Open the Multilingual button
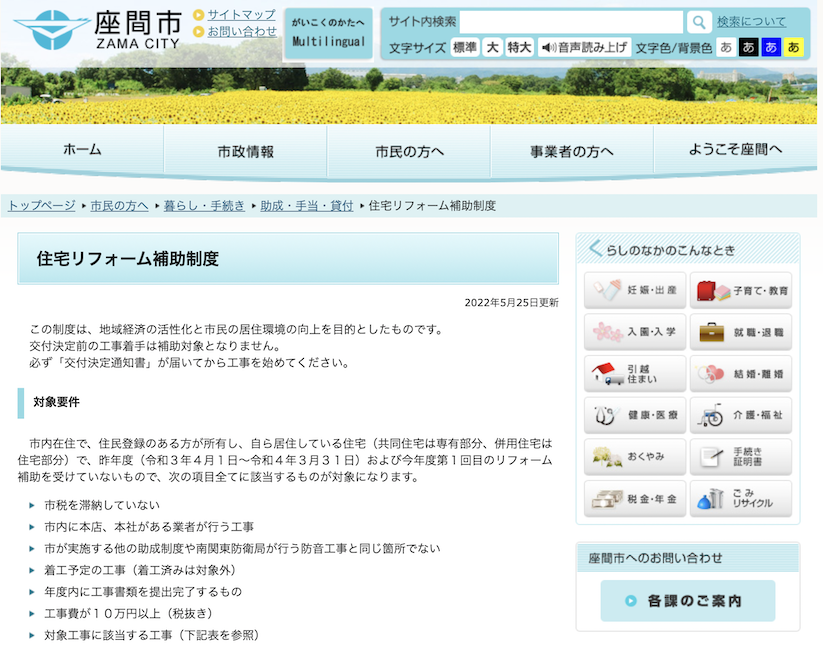Viewport: 823px width, 645px height. [329, 33]
